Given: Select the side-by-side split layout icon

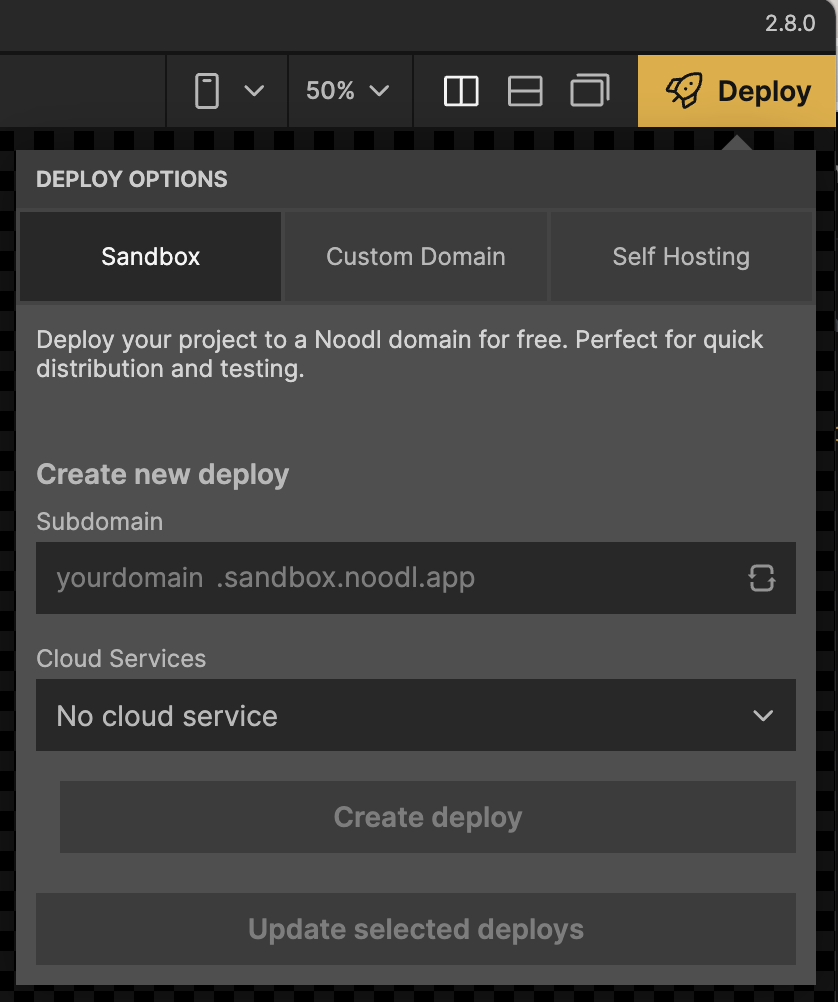Looking at the screenshot, I should 461,91.
